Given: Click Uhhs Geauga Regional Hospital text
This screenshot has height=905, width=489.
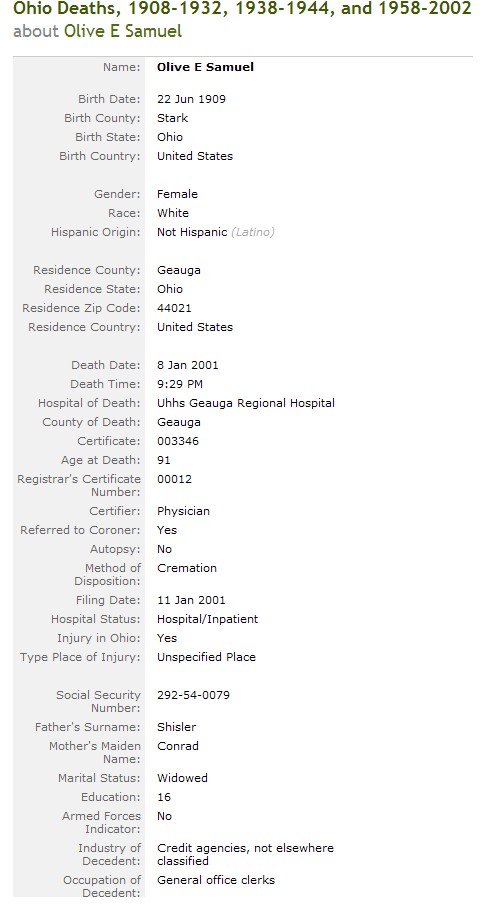Looking at the screenshot, I should pos(245,403).
